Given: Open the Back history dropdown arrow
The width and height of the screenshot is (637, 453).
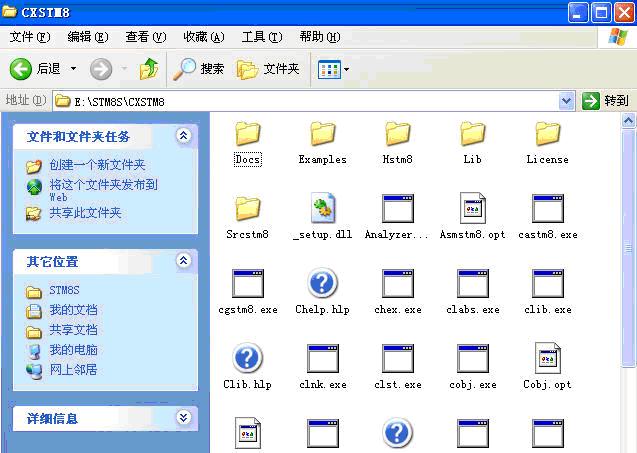Looking at the screenshot, I should (x=74, y=69).
